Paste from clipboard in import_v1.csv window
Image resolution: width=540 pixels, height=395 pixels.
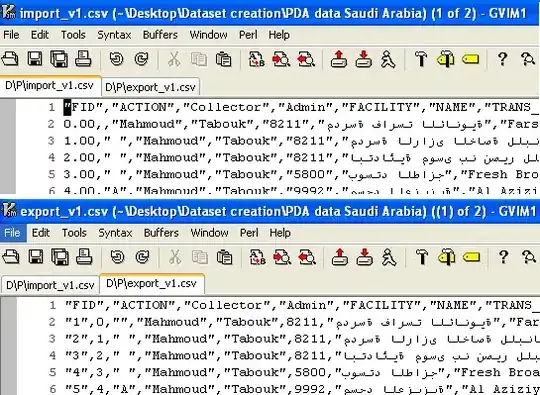(x=224, y=59)
